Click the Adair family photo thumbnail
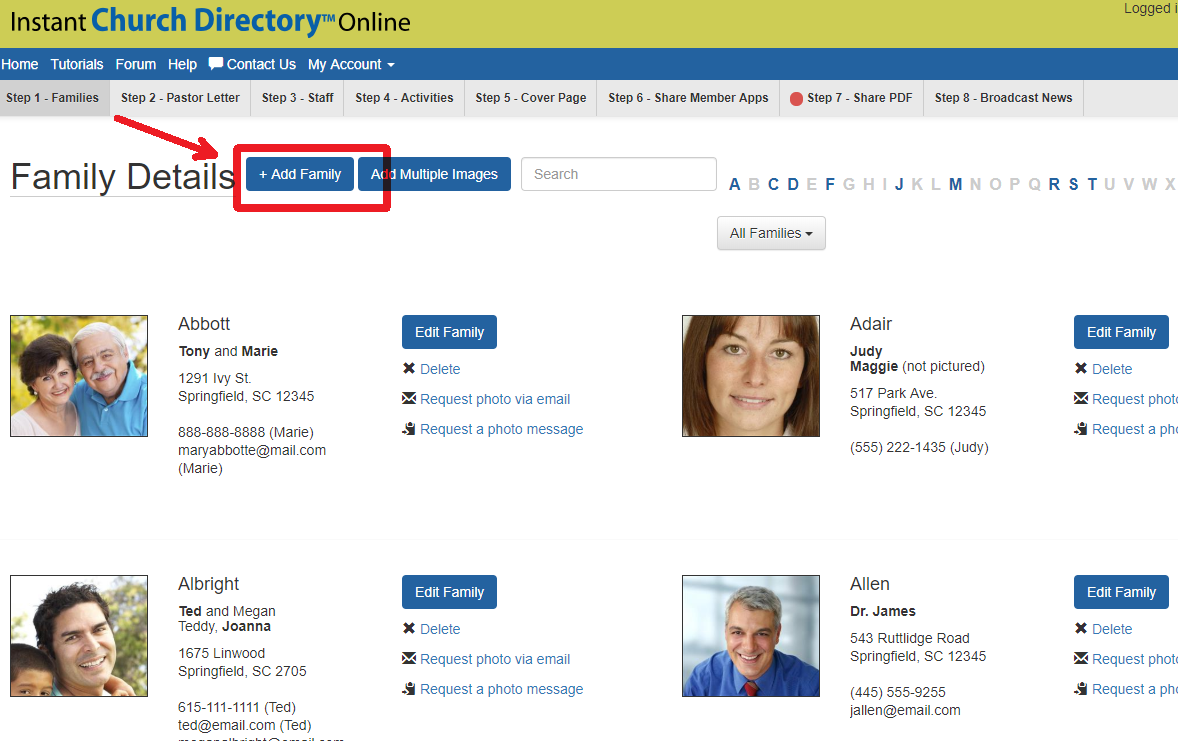The height and width of the screenshot is (741, 1178). click(x=751, y=376)
